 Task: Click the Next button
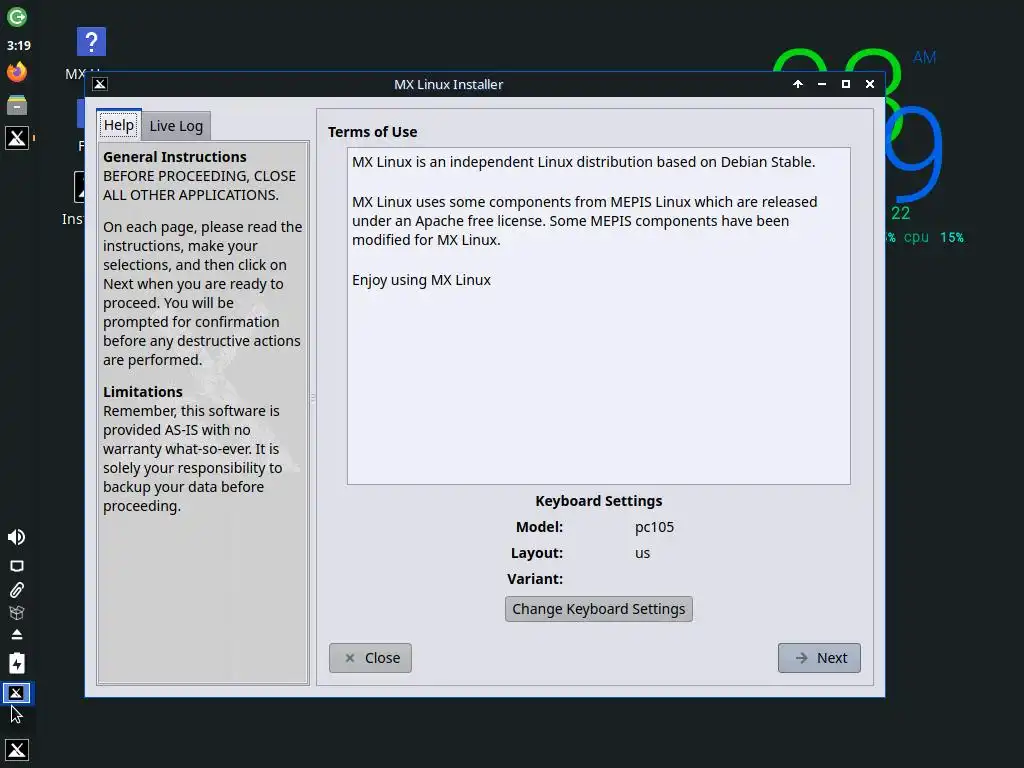(819, 658)
